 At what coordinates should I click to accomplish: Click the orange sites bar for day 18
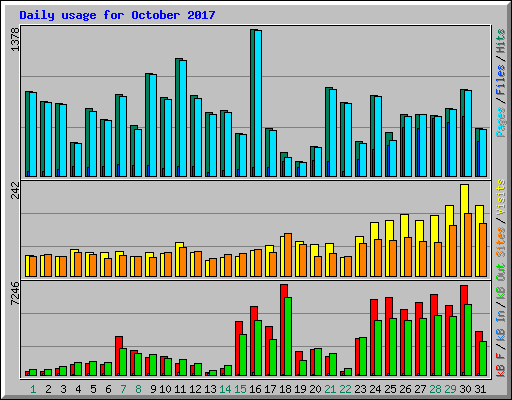pos(288,255)
